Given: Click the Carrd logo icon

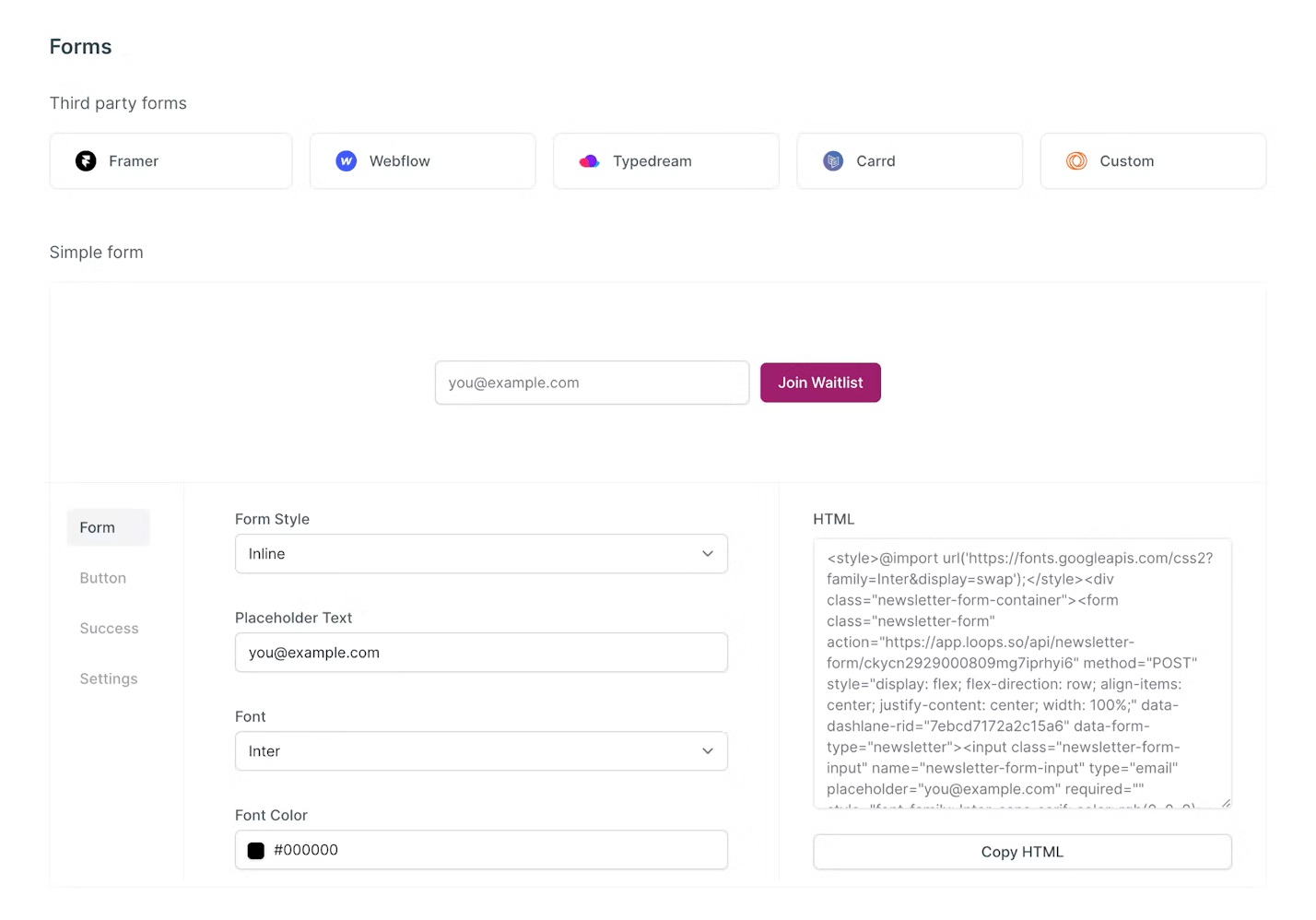Looking at the screenshot, I should point(833,161).
